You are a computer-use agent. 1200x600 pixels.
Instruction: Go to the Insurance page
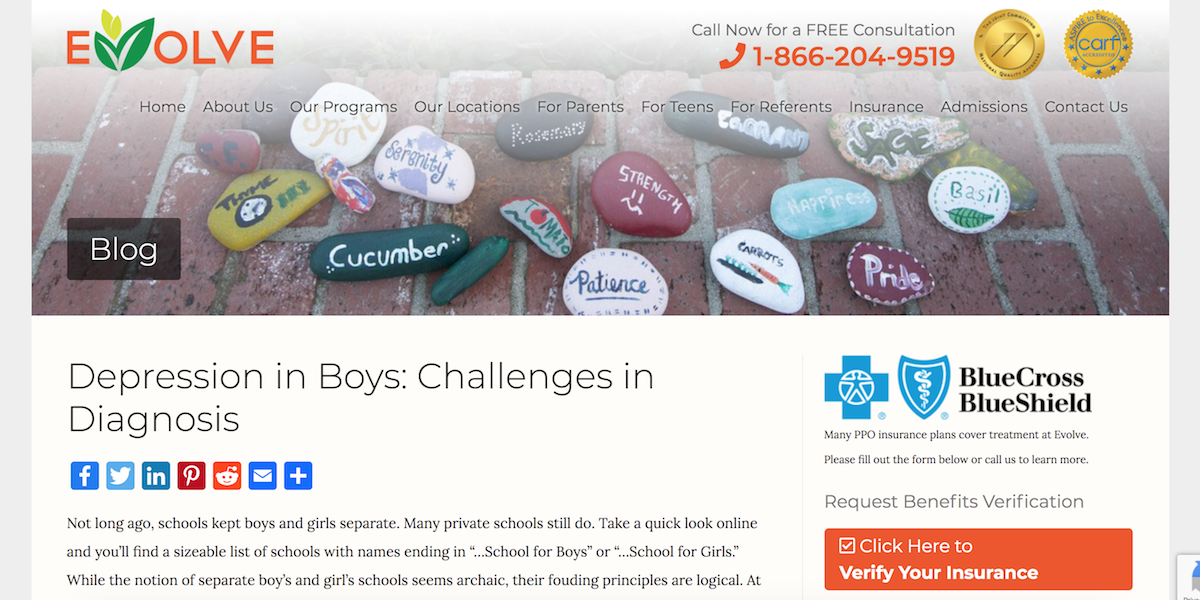(x=886, y=107)
